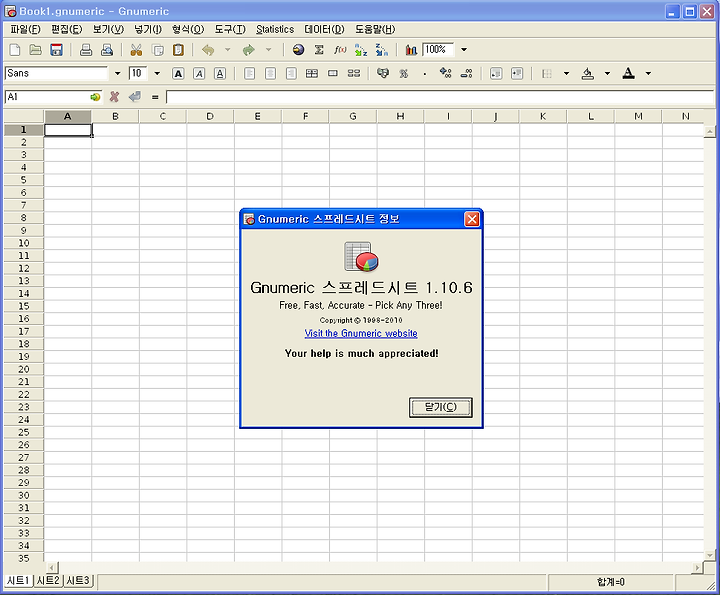Viewport: 720px width, 595px height.
Task: Apply thousands separator format
Action: [425, 73]
